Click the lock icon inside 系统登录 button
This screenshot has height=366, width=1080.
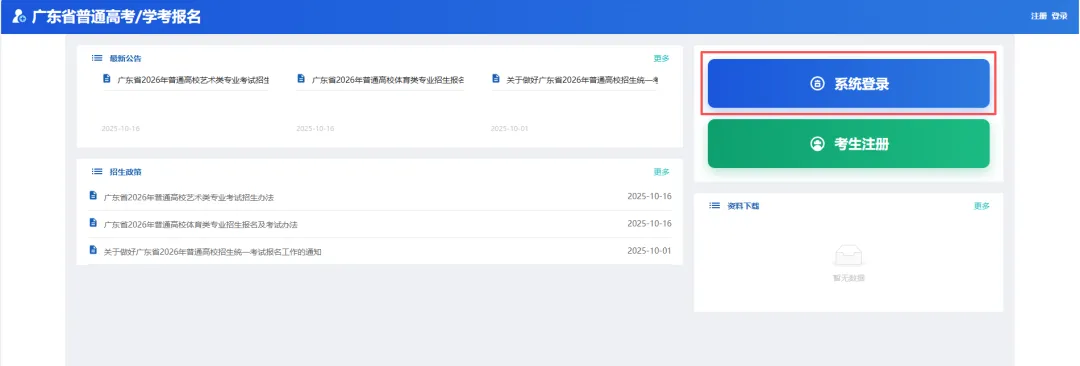[817, 84]
